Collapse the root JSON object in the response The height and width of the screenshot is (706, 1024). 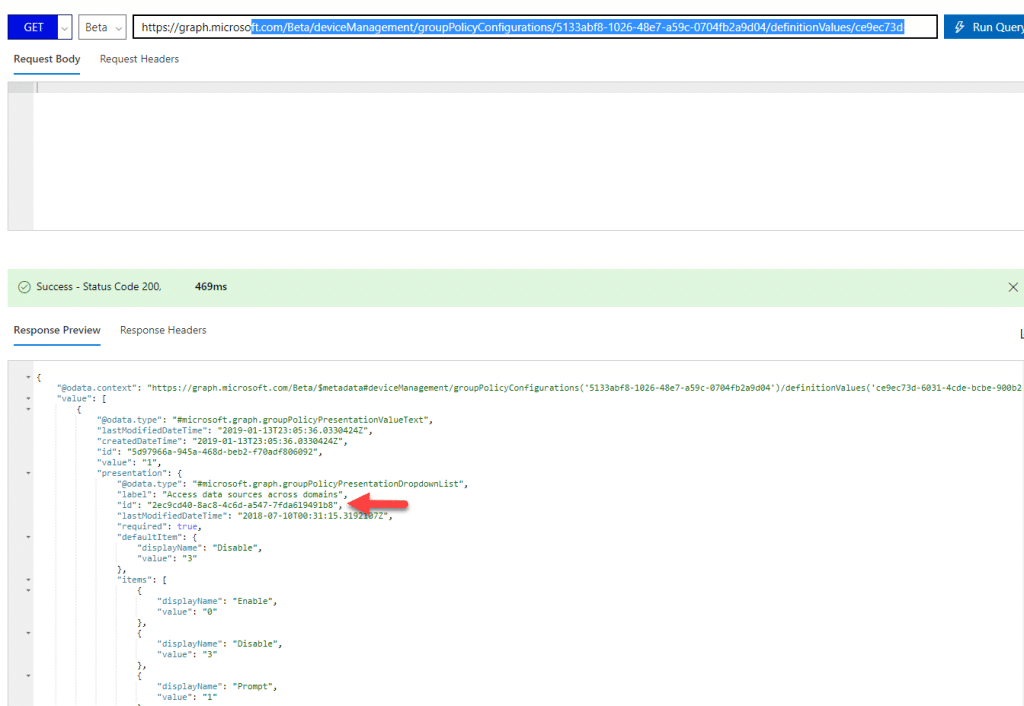(28, 379)
